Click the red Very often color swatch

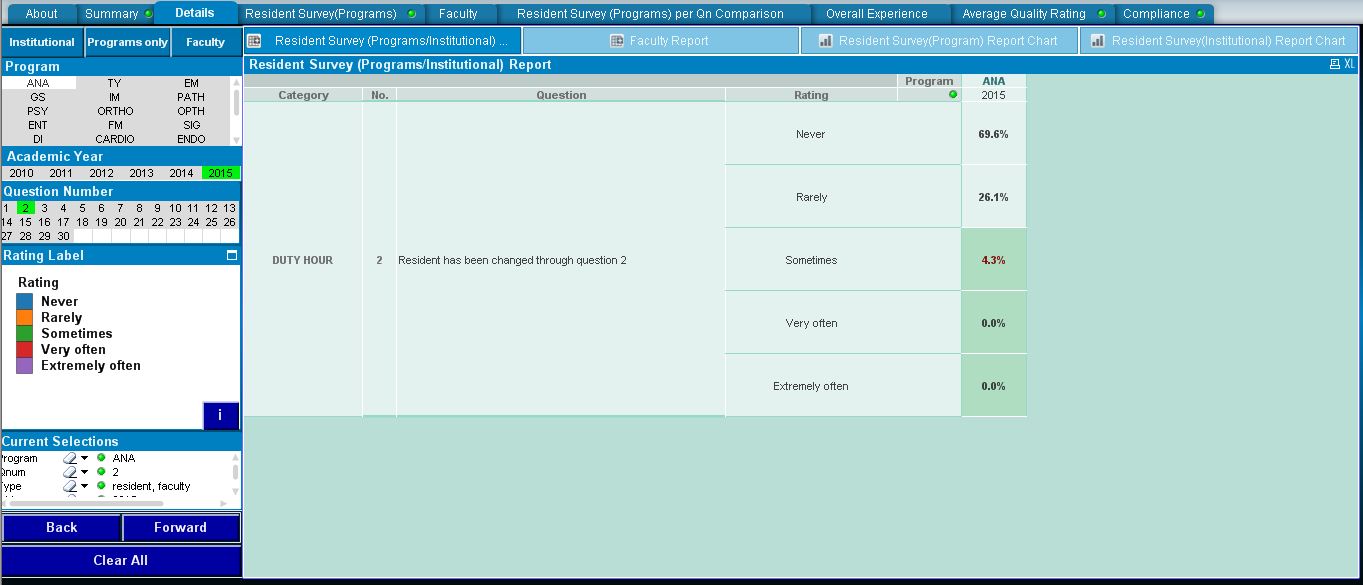click(25, 349)
